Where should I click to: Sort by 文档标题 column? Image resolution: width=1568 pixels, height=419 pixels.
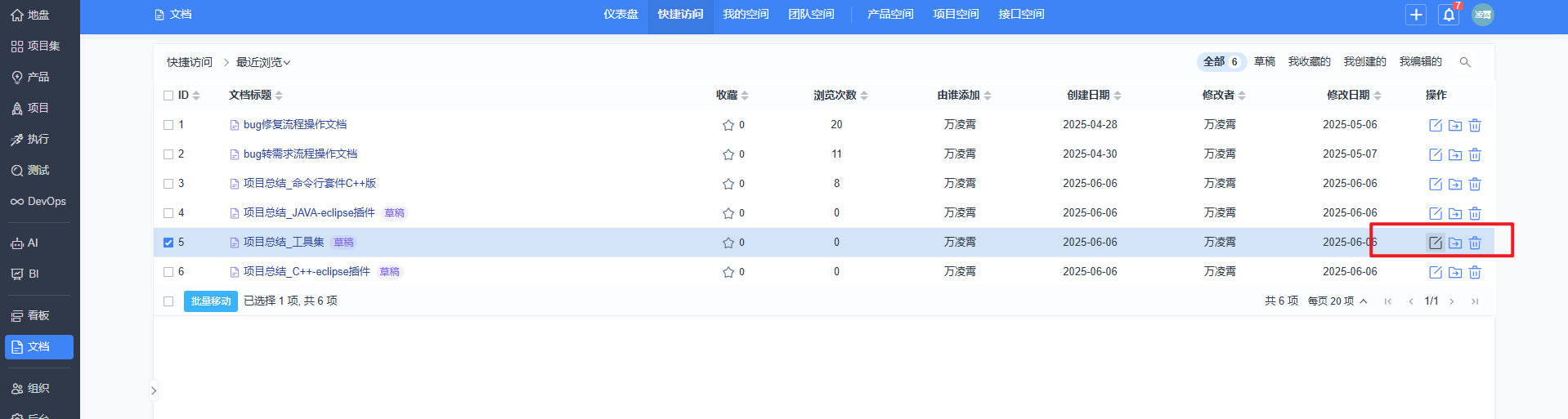click(x=256, y=96)
